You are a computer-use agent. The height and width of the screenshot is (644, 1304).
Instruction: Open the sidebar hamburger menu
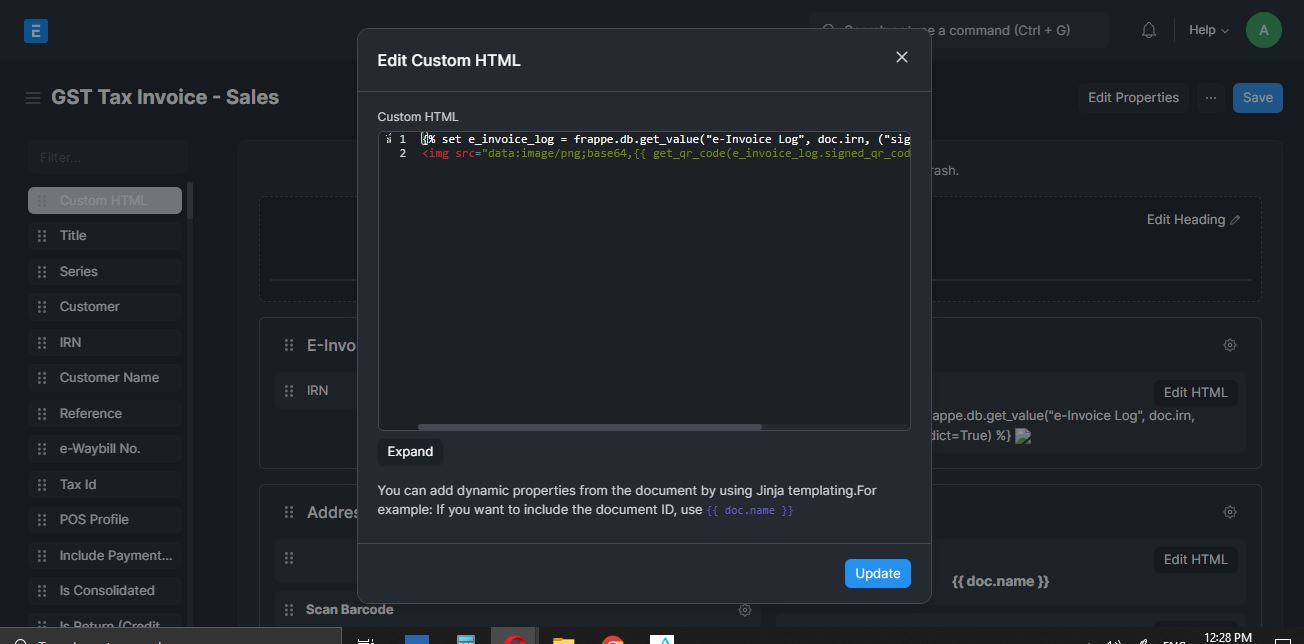[x=33, y=96]
